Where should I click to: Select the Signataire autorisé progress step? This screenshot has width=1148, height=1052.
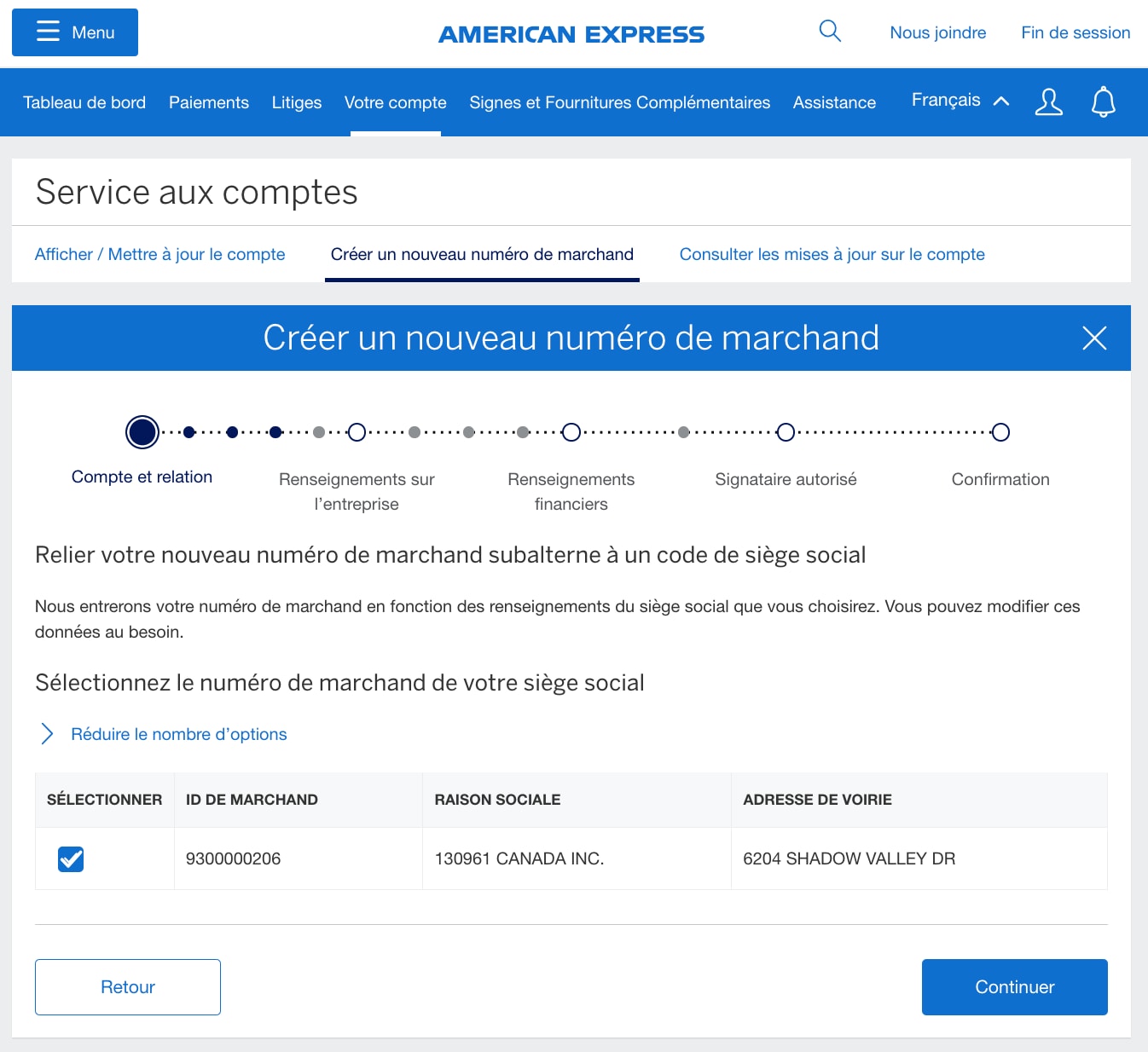tap(785, 432)
